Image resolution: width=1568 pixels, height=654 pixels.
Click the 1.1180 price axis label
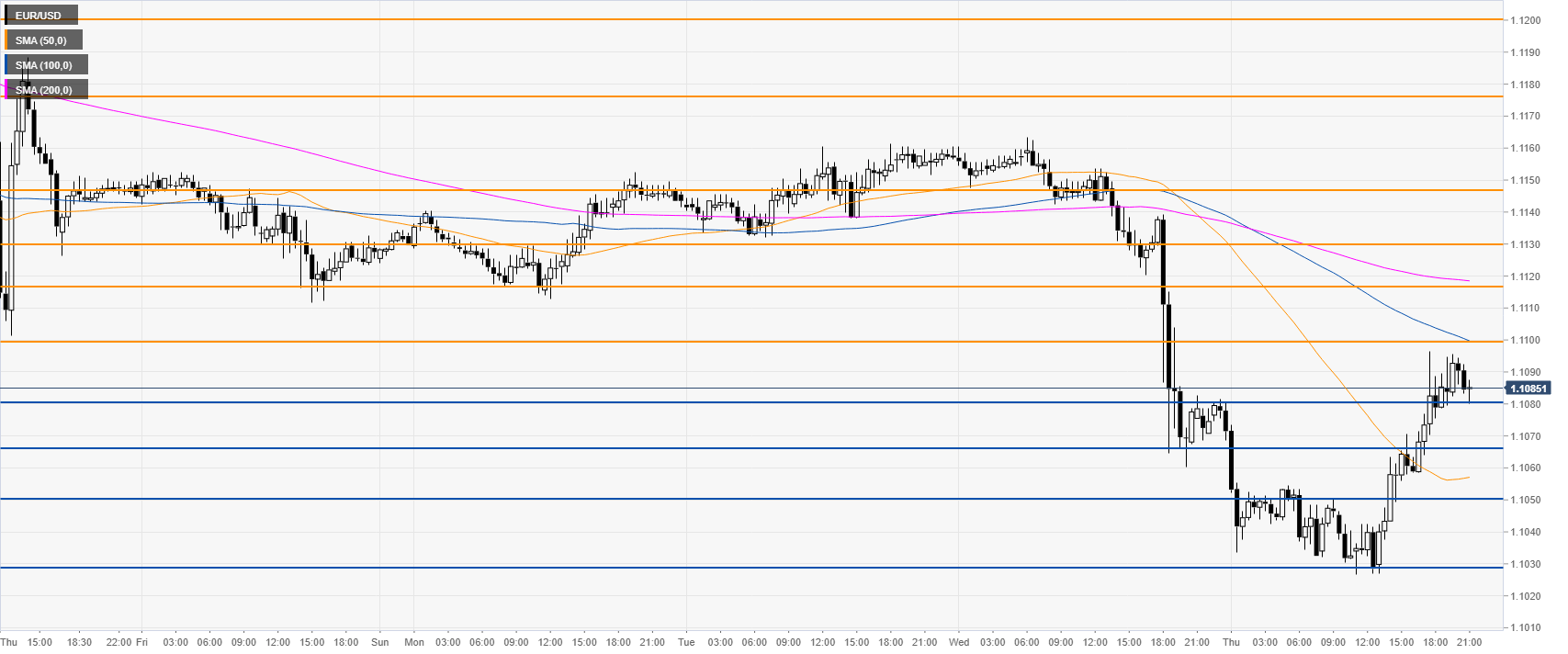pyautogui.click(x=1525, y=85)
